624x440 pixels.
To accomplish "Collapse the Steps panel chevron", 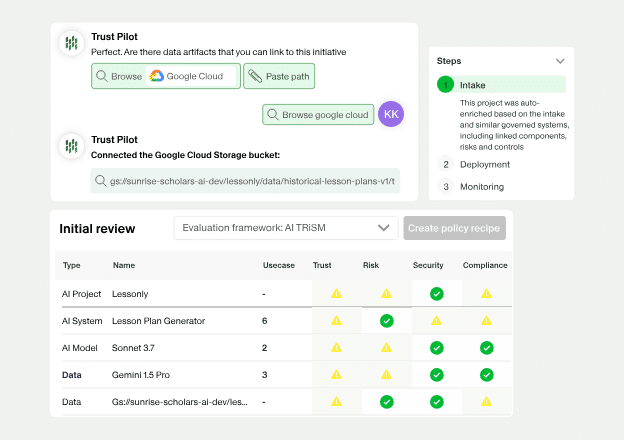I will (x=560, y=61).
